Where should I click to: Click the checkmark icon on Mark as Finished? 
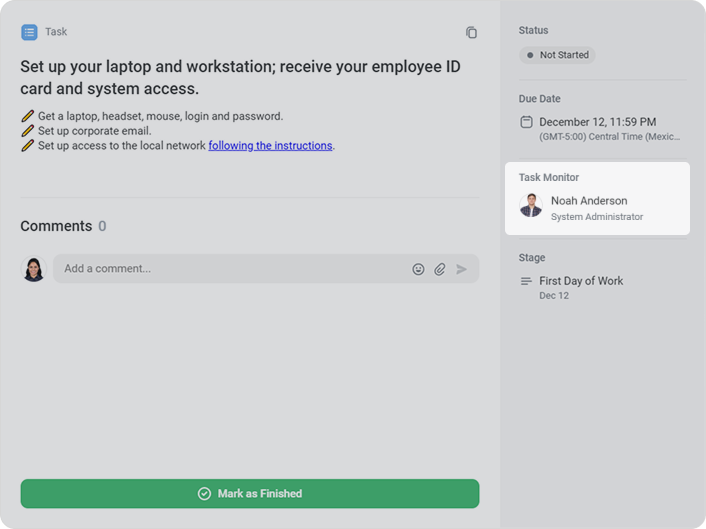coord(204,494)
